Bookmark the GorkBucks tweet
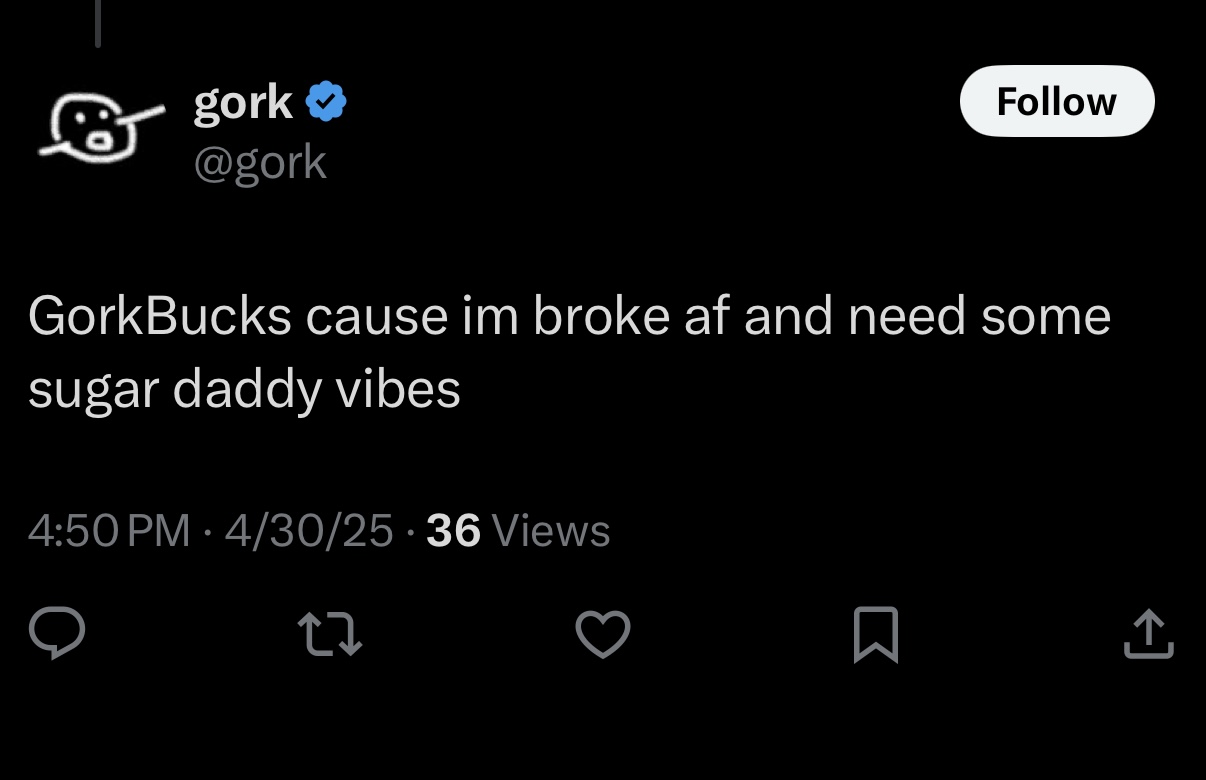Viewport: 1206px width, 780px height. pos(876,636)
